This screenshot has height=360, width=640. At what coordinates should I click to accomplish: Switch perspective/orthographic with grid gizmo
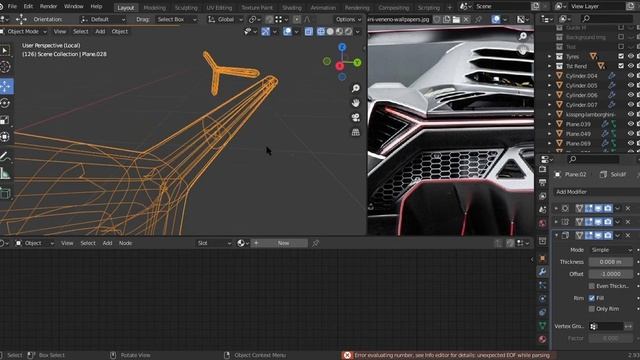click(x=356, y=132)
